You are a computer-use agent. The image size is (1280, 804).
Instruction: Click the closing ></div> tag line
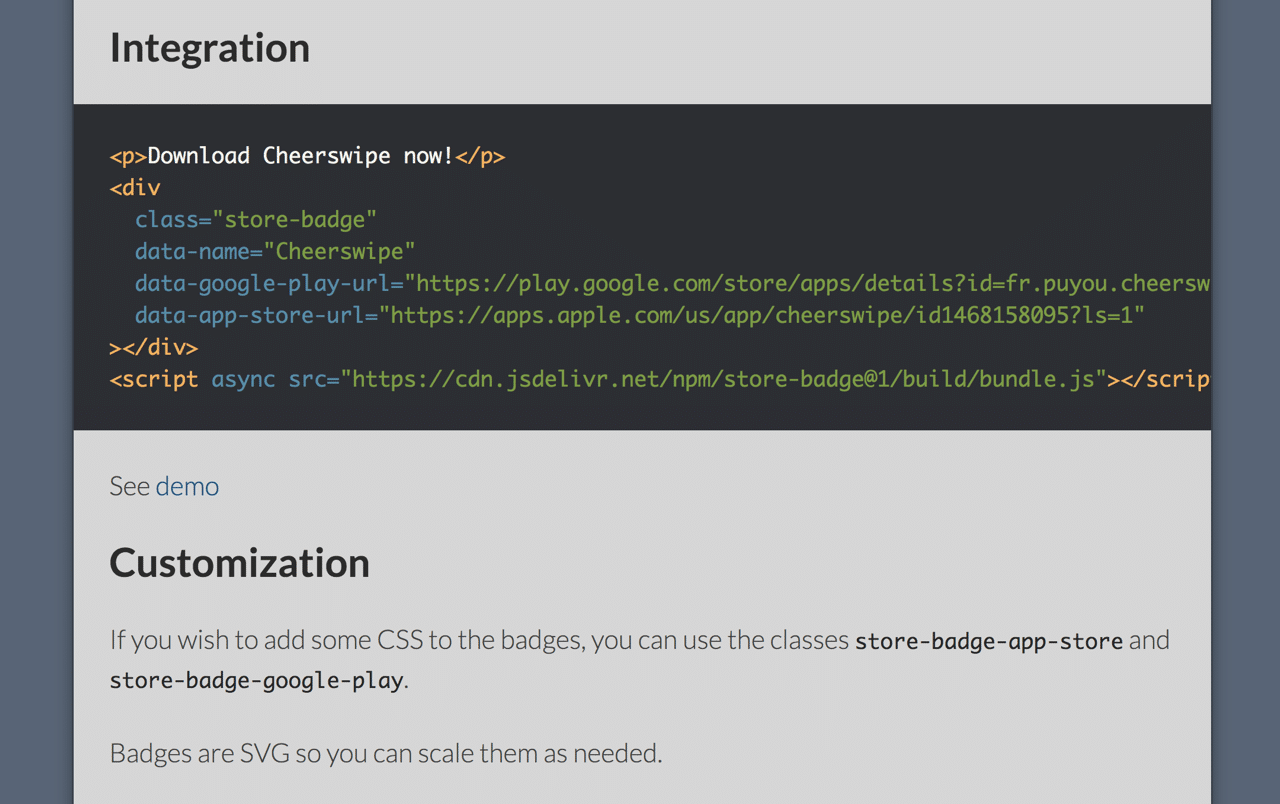click(x=154, y=347)
